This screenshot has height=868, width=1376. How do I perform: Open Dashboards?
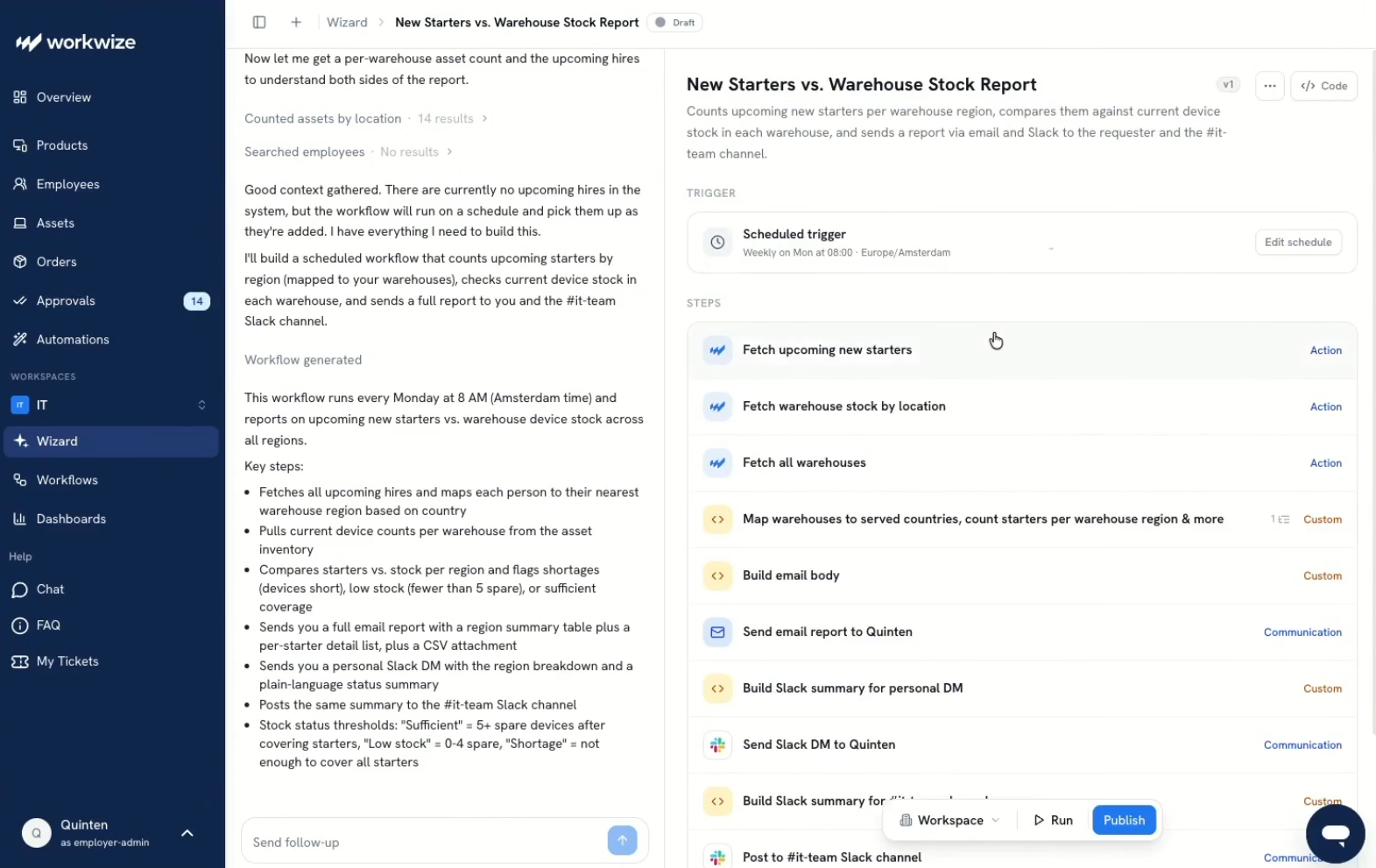point(111,519)
